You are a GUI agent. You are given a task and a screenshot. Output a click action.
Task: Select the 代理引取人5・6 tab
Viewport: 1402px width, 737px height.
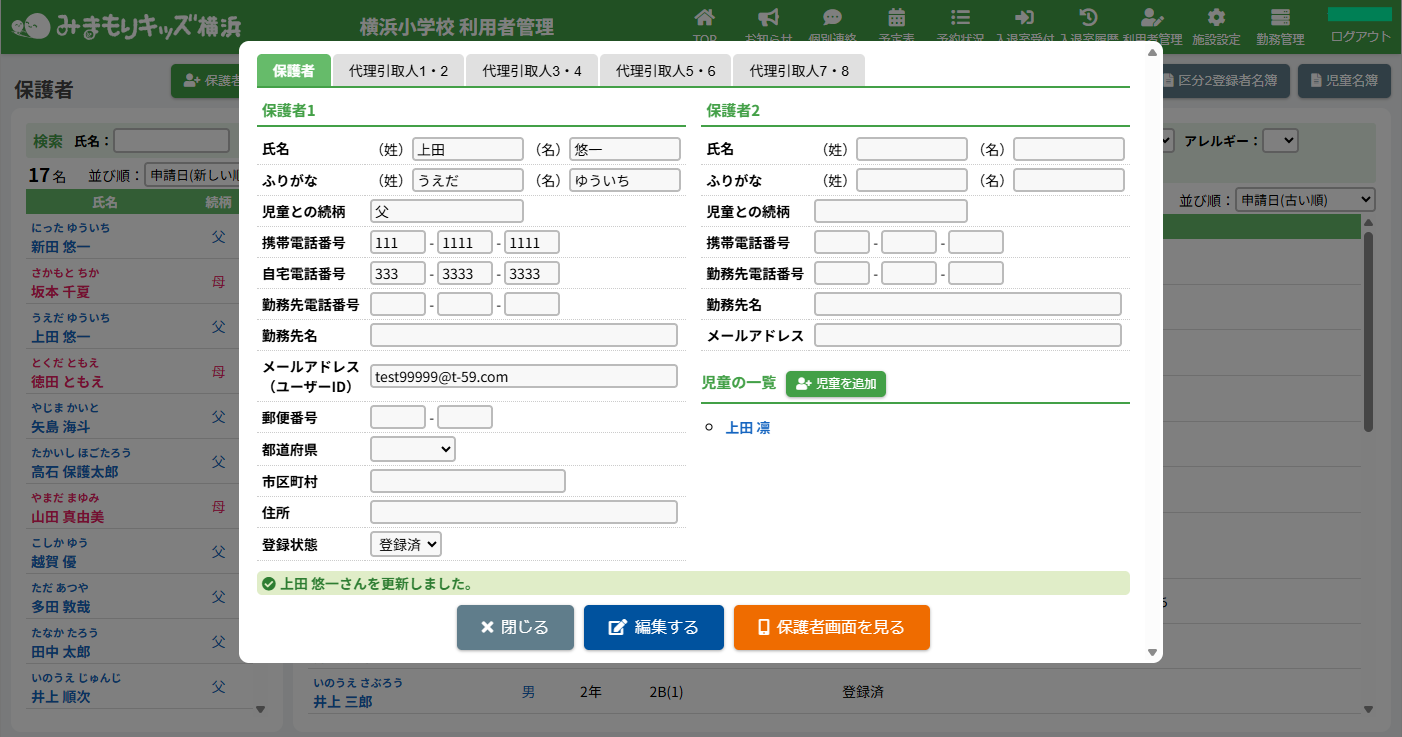(x=665, y=71)
